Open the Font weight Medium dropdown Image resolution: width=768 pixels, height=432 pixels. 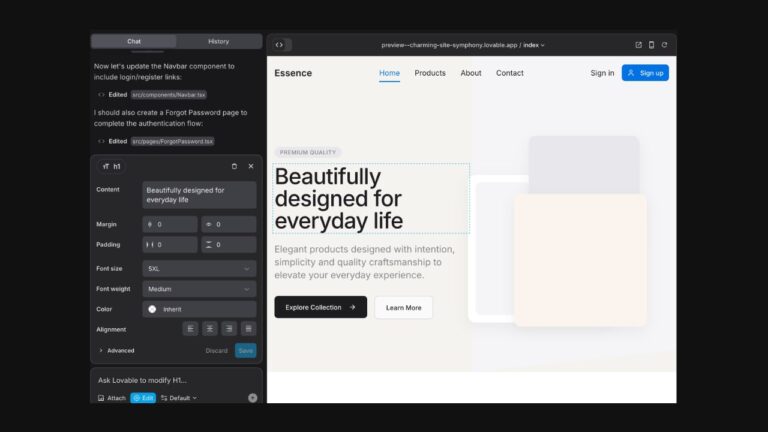(199, 289)
